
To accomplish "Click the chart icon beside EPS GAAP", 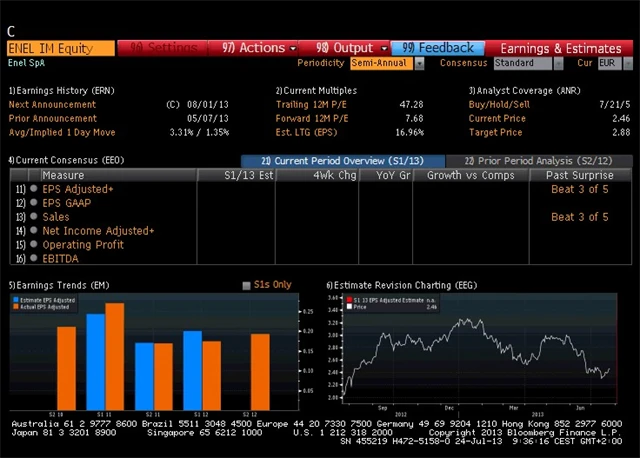I will click(34, 202).
